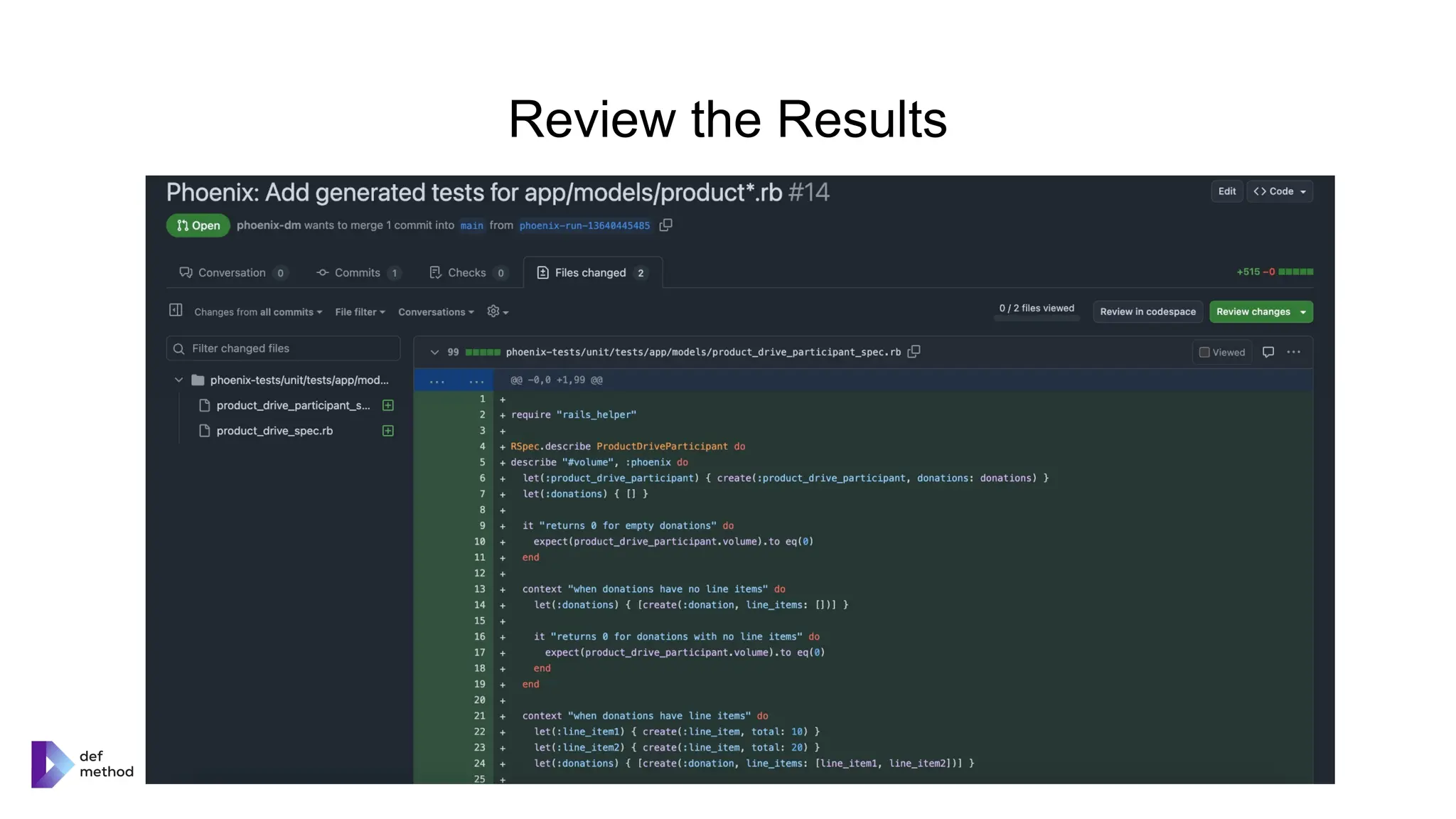The width and height of the screenshot is (1456, 819).
Task: Copy the head branch name icon
Action: pyautogui.click(x=665, y=225)
